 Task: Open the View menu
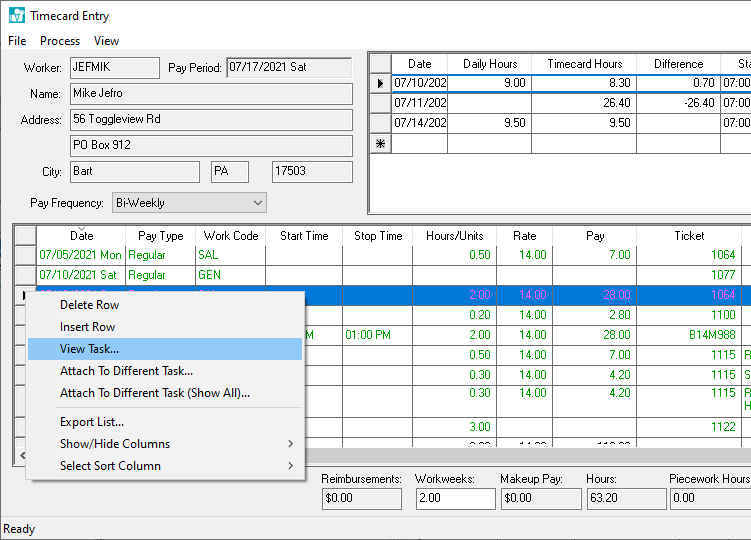click(106, 41)
